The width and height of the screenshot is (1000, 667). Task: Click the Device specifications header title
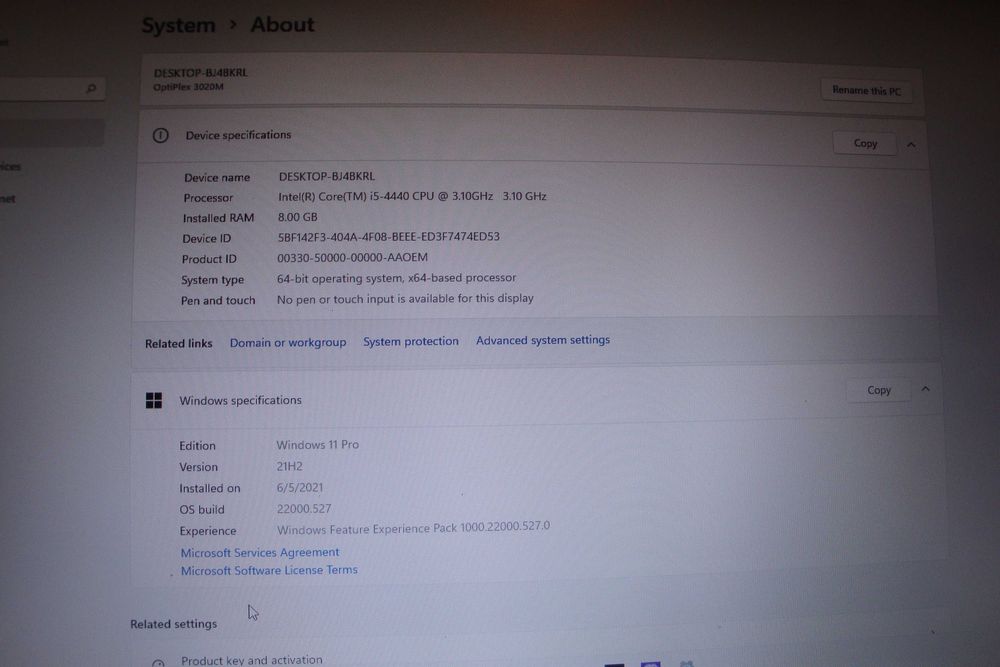click(x=238, y=135)
